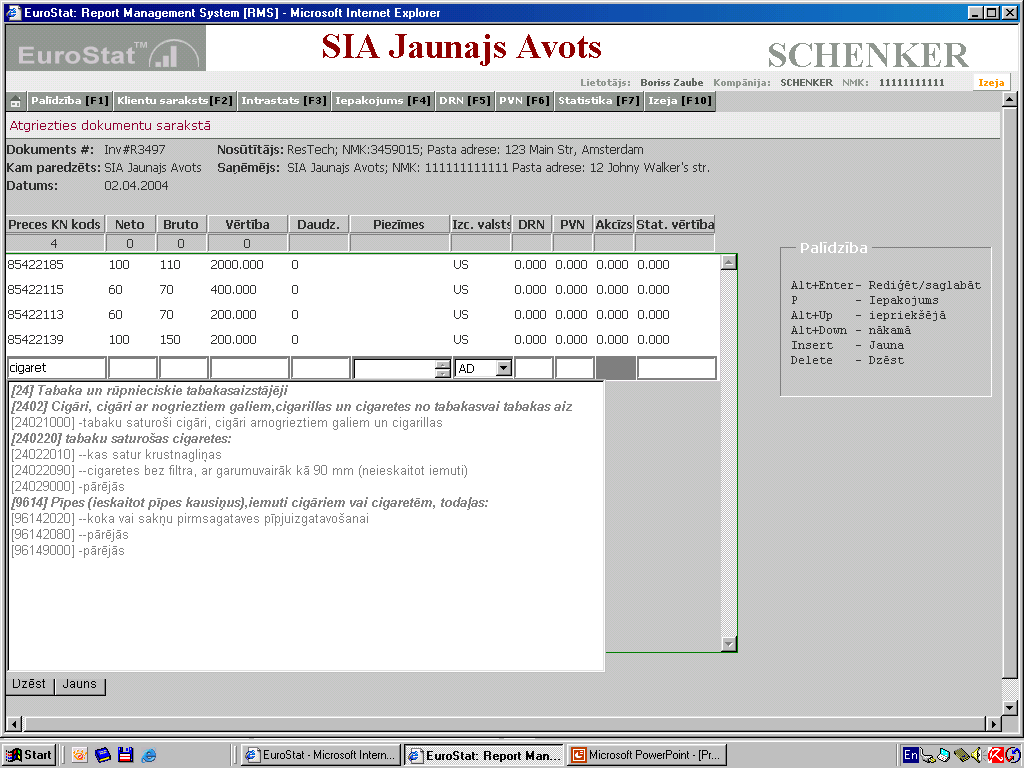Click the page vertical scrollbar up arrow

(x=1009, y=100)
